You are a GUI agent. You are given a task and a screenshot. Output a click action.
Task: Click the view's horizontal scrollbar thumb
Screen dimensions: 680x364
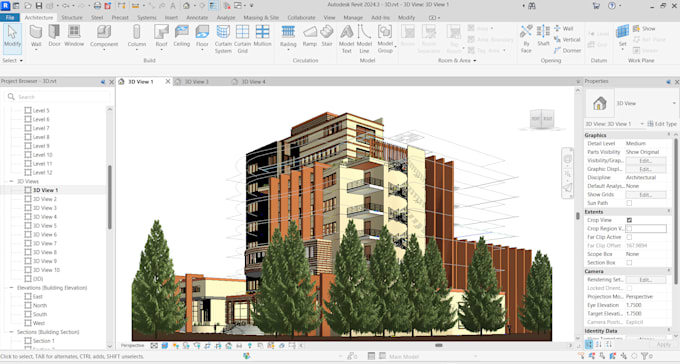click(x=439, y=345)
